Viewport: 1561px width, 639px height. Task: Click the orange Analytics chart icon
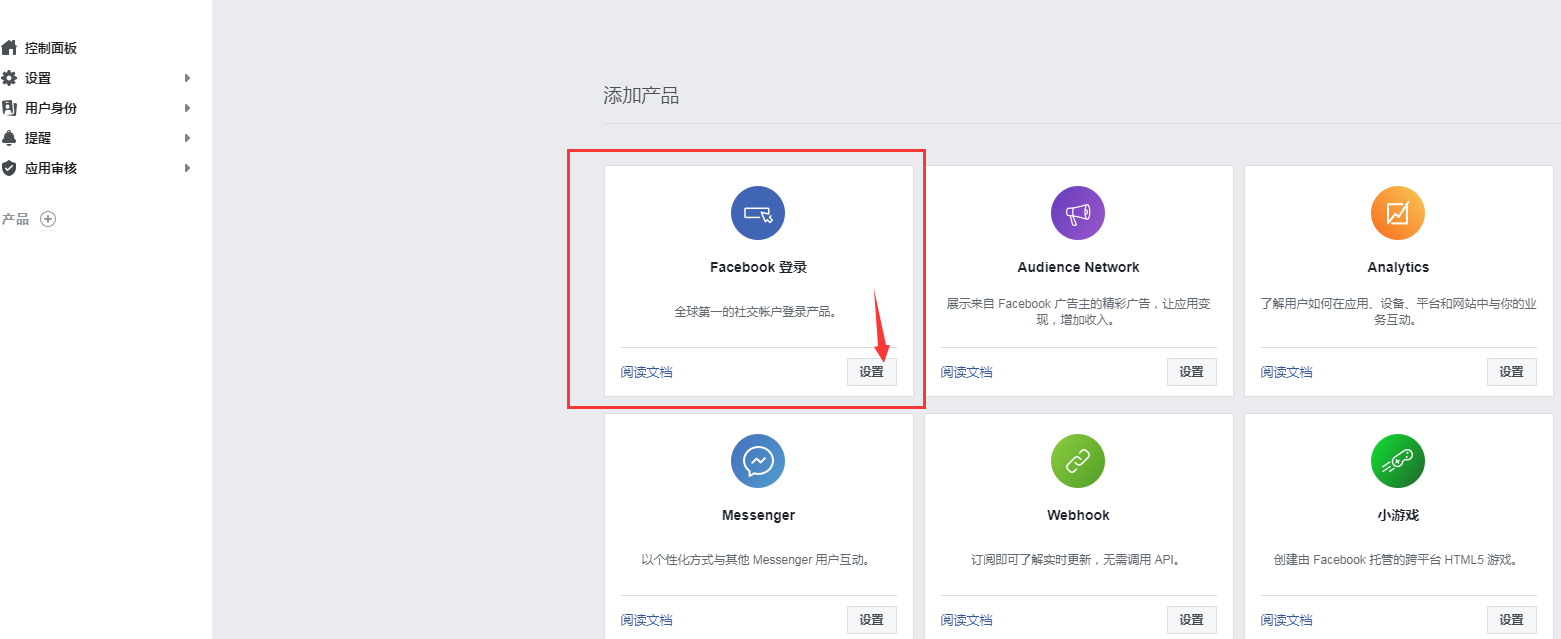coord(1398,213)
